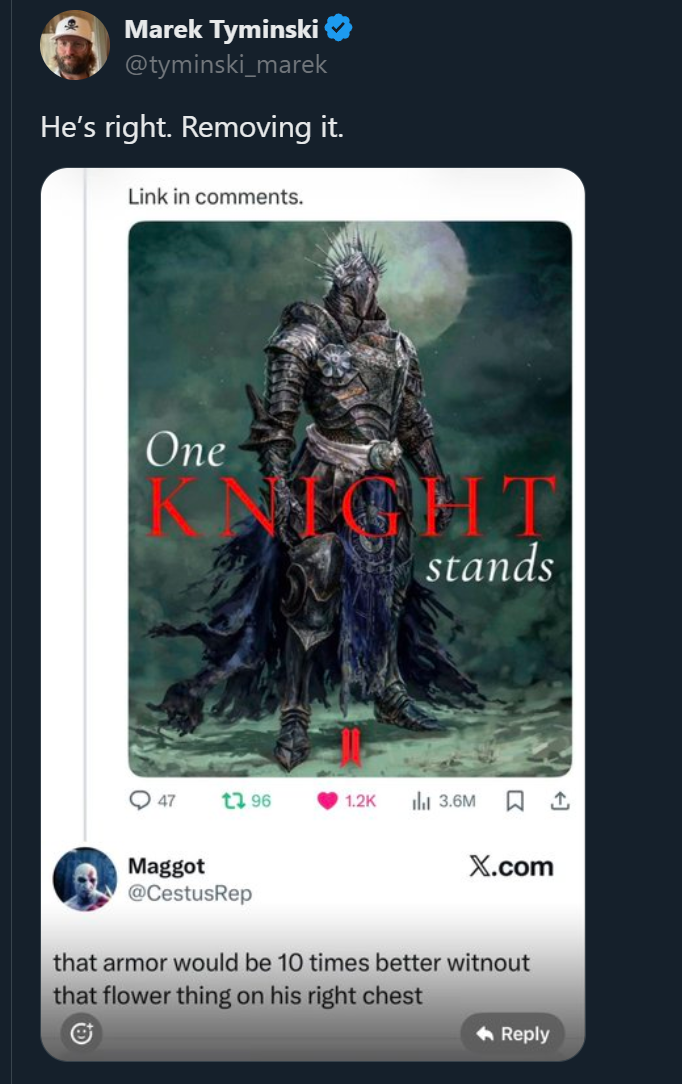Open the 3.6M views analytics icon
The height and width of the screenshot is (1084, 682).
(x=421, y=801)
